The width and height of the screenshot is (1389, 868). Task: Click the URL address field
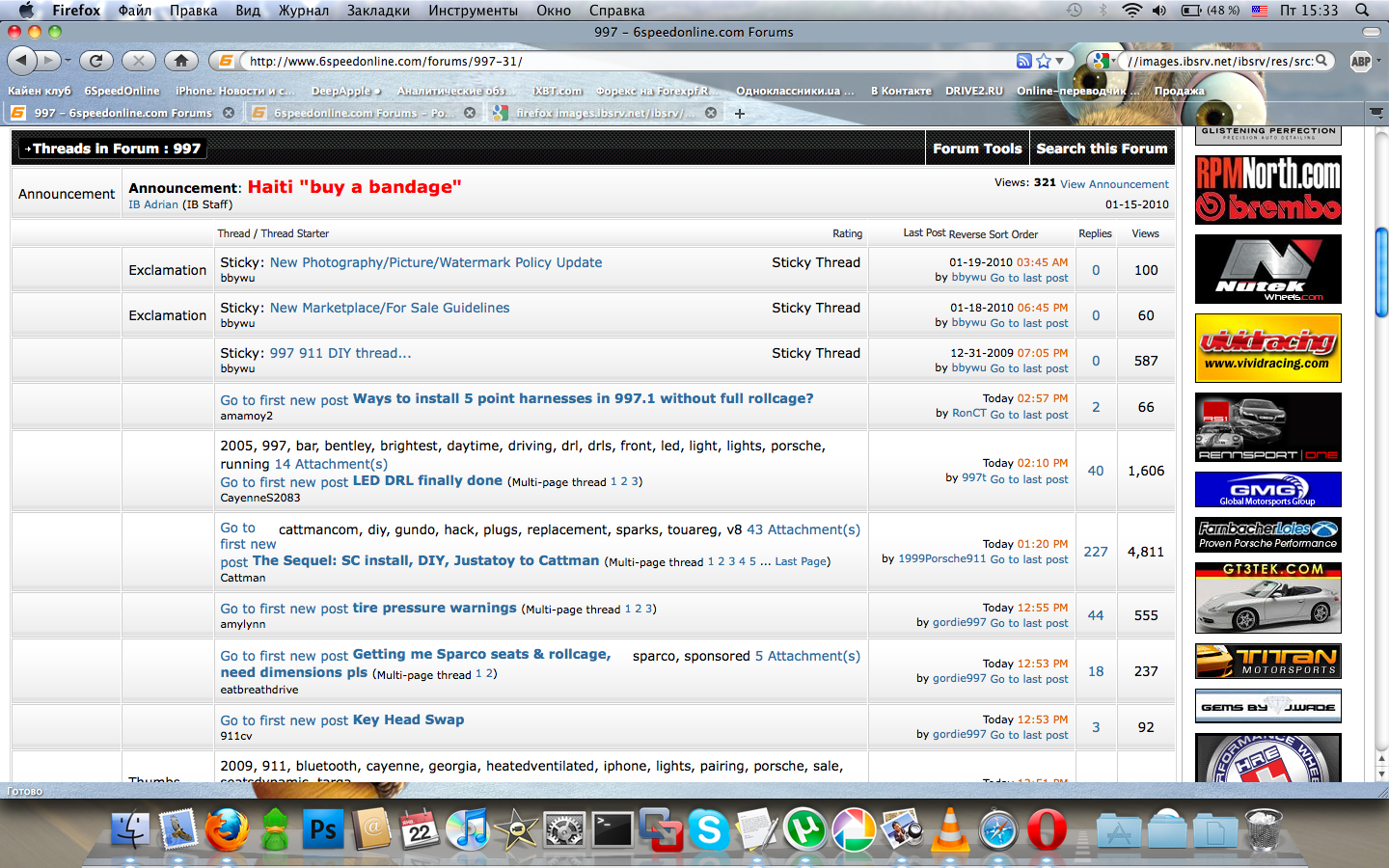coord(617,61)
